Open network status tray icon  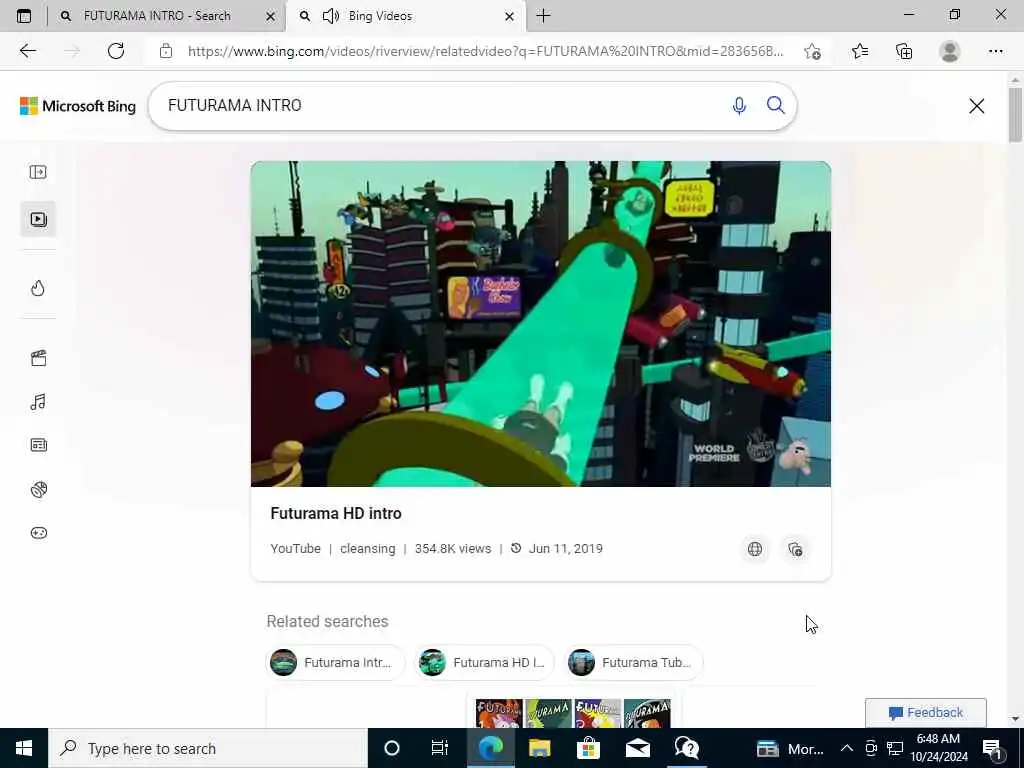click(895, 748)
